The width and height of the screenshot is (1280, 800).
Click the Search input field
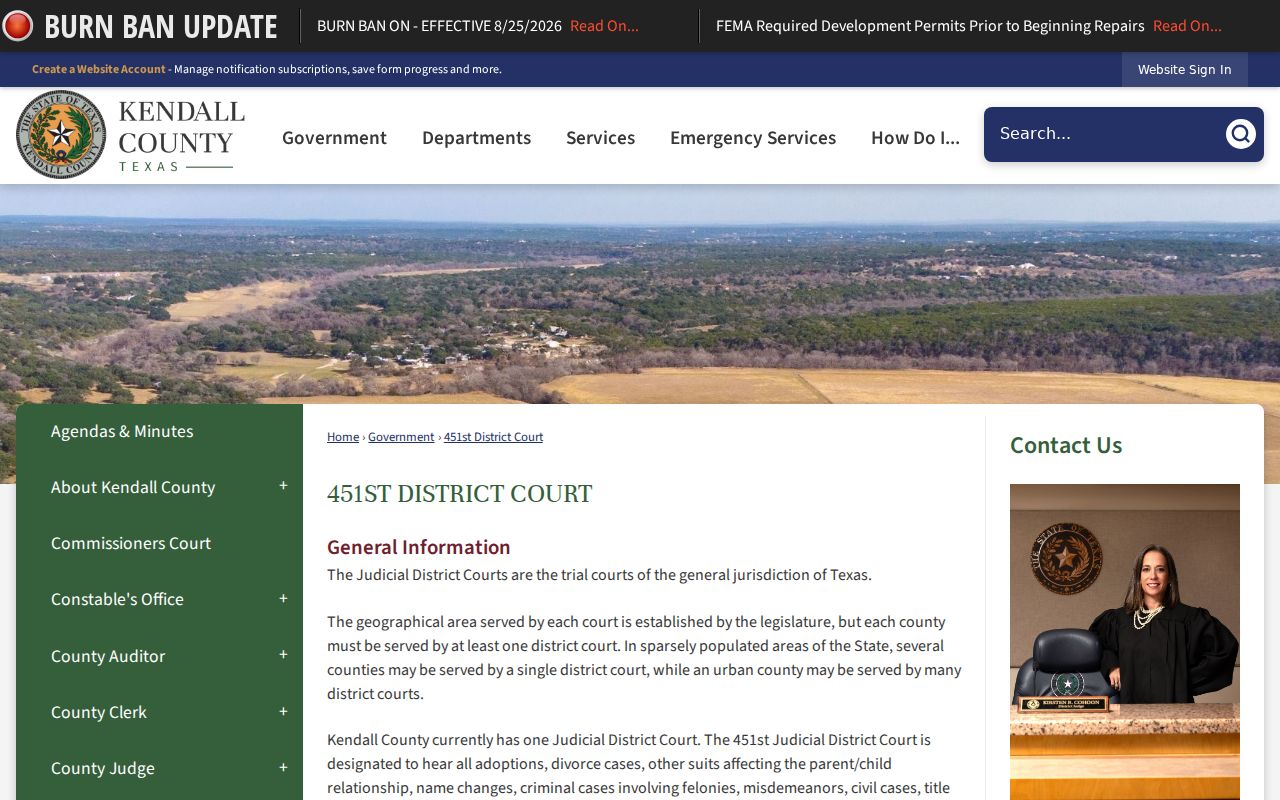[x=1103, y=134]
